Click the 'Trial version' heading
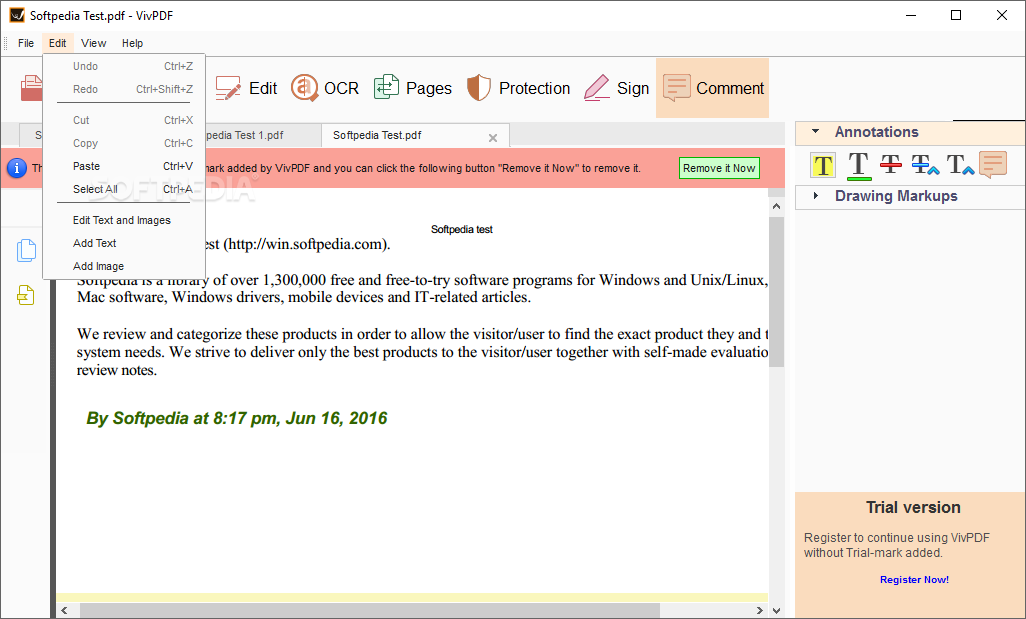1026x619 pixels. pos(913,507)
